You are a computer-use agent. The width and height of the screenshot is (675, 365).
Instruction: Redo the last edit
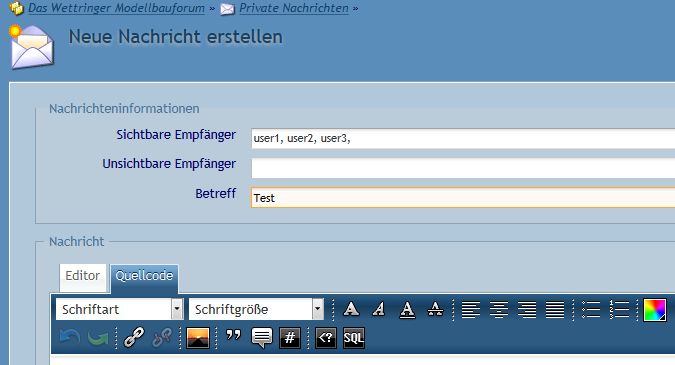(98, 338)
